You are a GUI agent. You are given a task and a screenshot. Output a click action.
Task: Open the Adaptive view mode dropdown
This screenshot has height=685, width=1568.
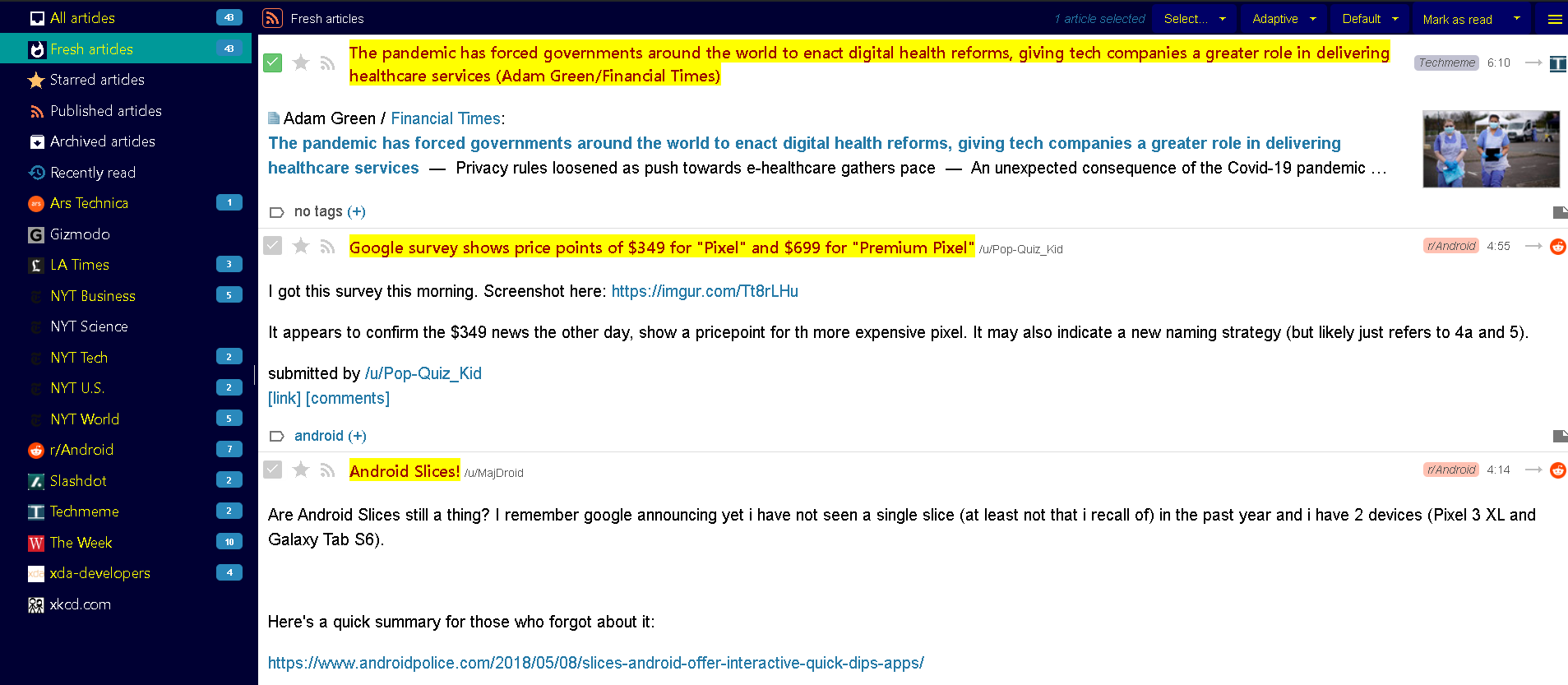pos(1284,19)
